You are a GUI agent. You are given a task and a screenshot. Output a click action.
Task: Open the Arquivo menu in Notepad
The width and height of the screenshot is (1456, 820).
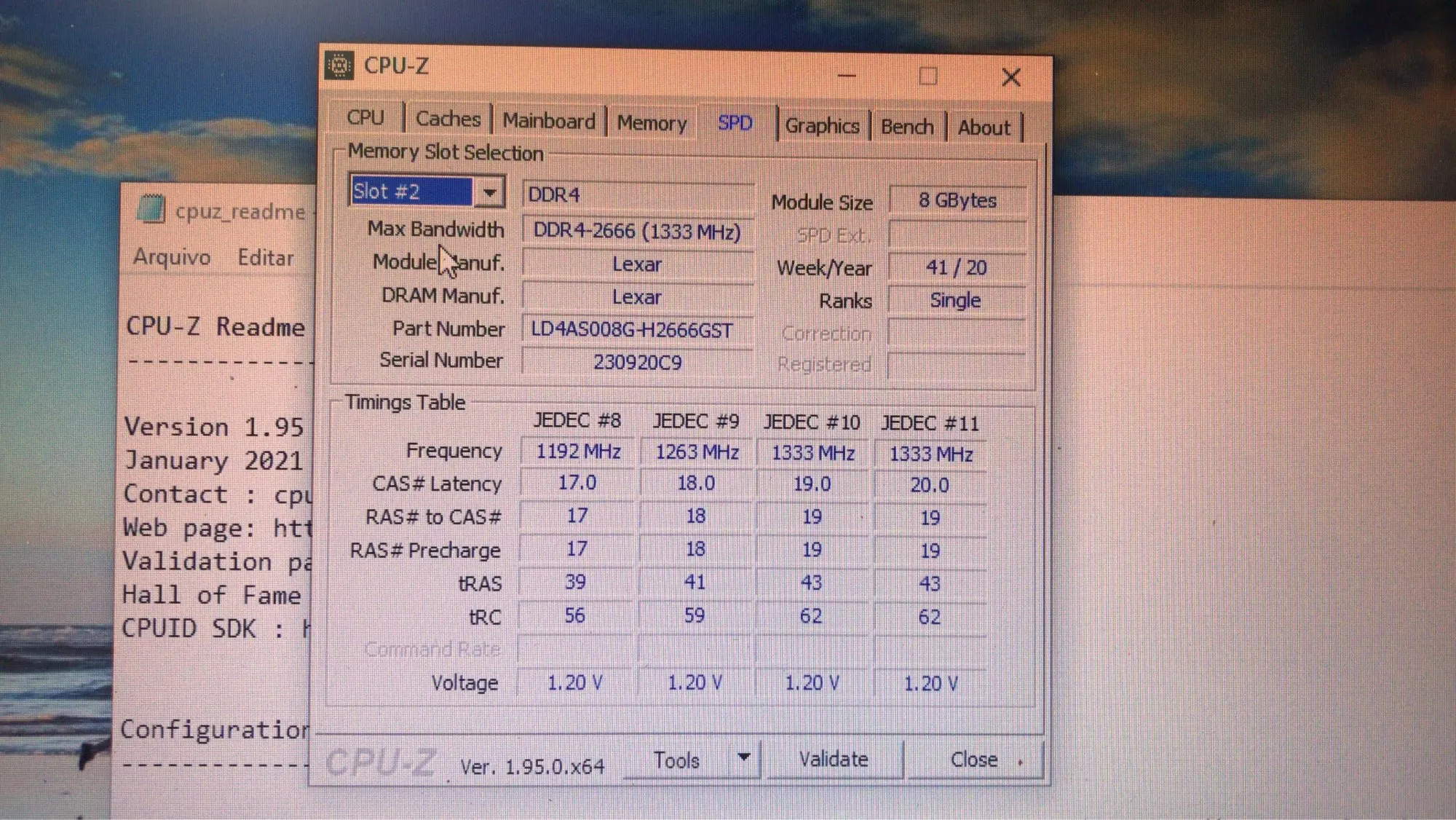[x=172, y=257]
